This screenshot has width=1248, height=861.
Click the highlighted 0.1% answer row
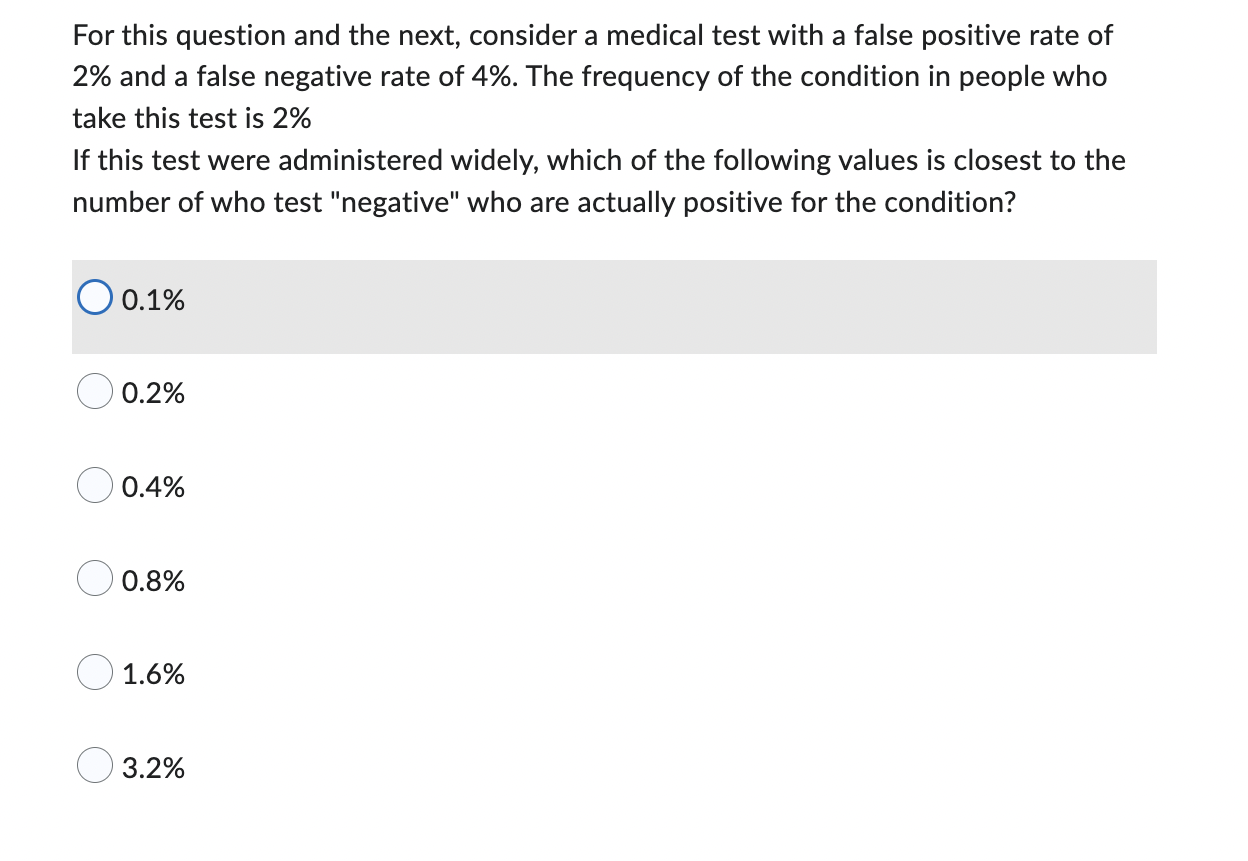click(x=614, y=307)
